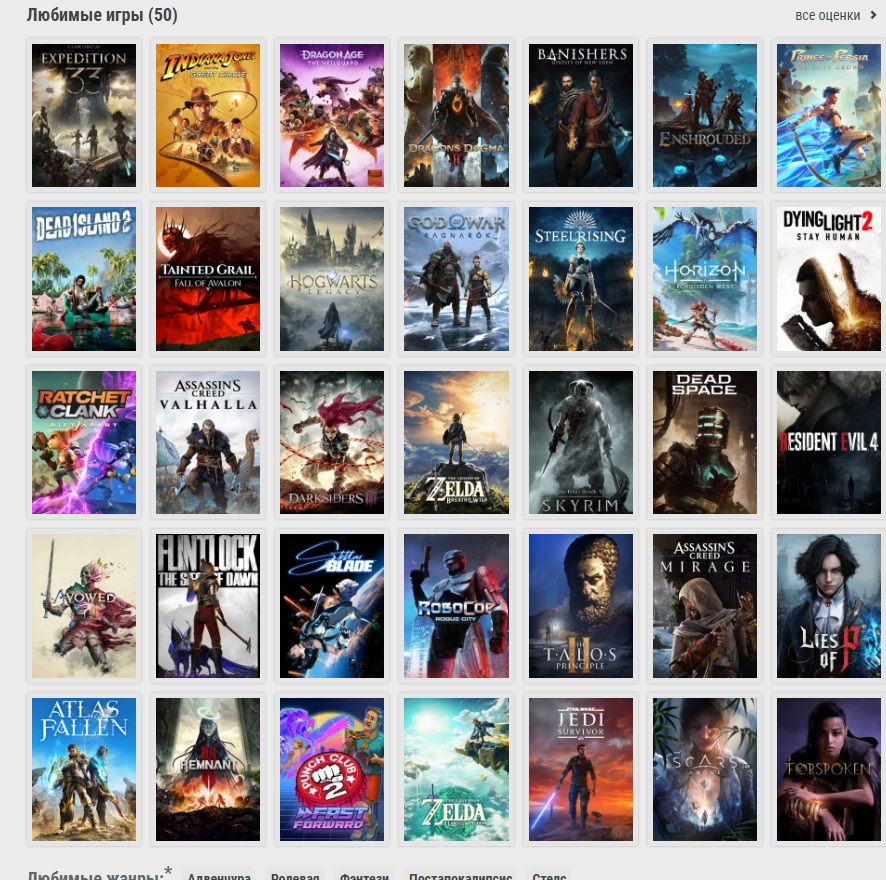Select Dying Light 2 Stay Human cover
886x880 pixels.
click(x=829, y=279)
